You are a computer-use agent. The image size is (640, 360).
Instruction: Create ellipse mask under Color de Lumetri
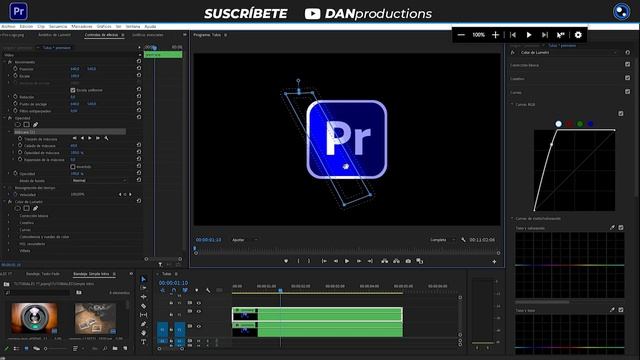point(18,209)
